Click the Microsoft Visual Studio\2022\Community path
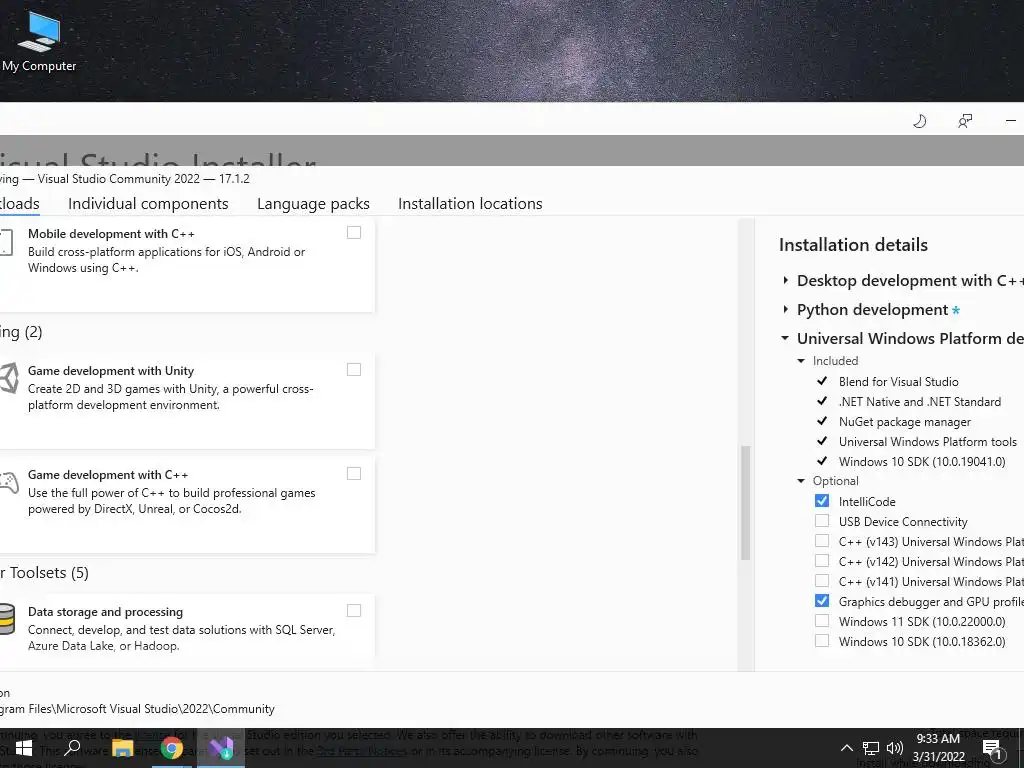 tap(137, 709)
